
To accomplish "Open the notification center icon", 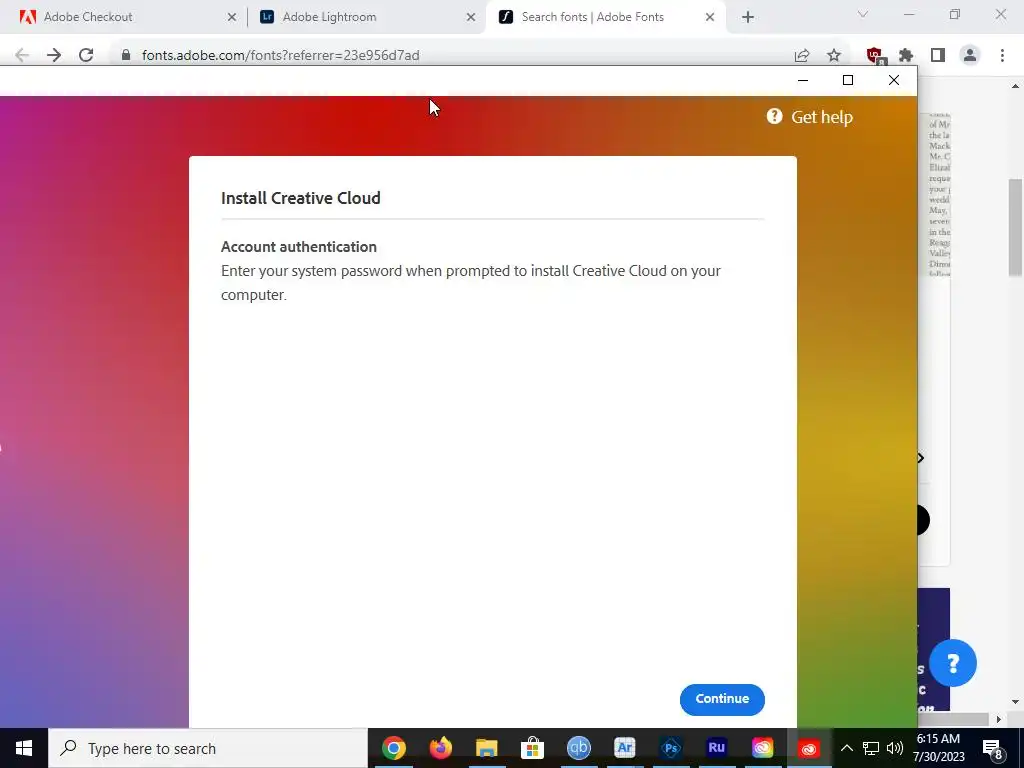I will click(x=993, y=749).
